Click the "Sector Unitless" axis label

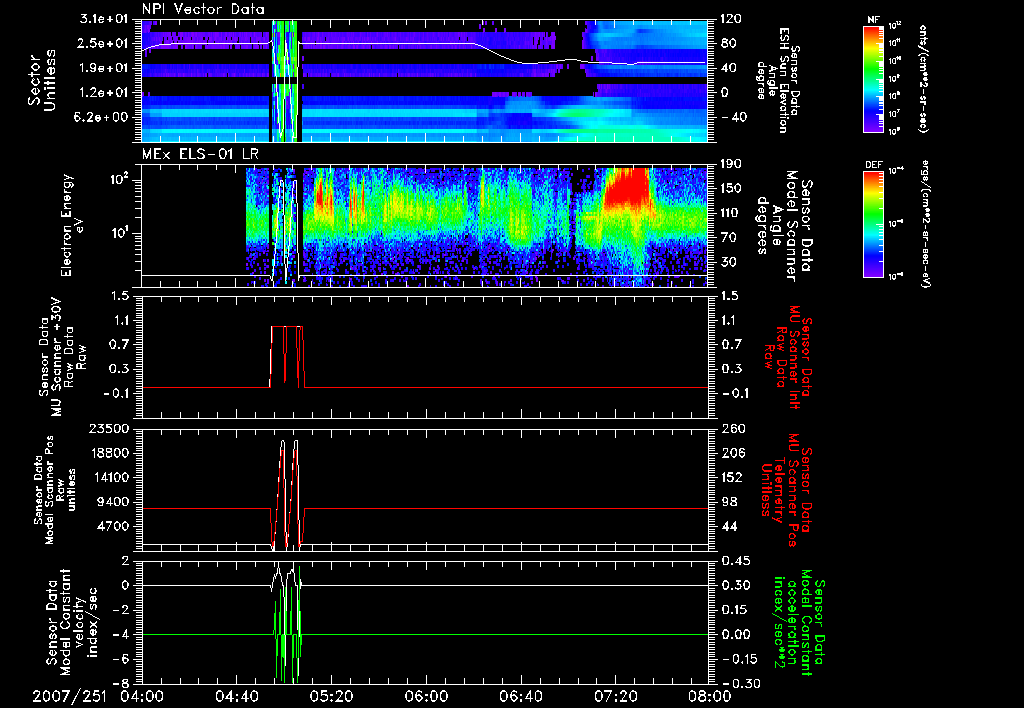pyautogui.click(x=42, y=80)
